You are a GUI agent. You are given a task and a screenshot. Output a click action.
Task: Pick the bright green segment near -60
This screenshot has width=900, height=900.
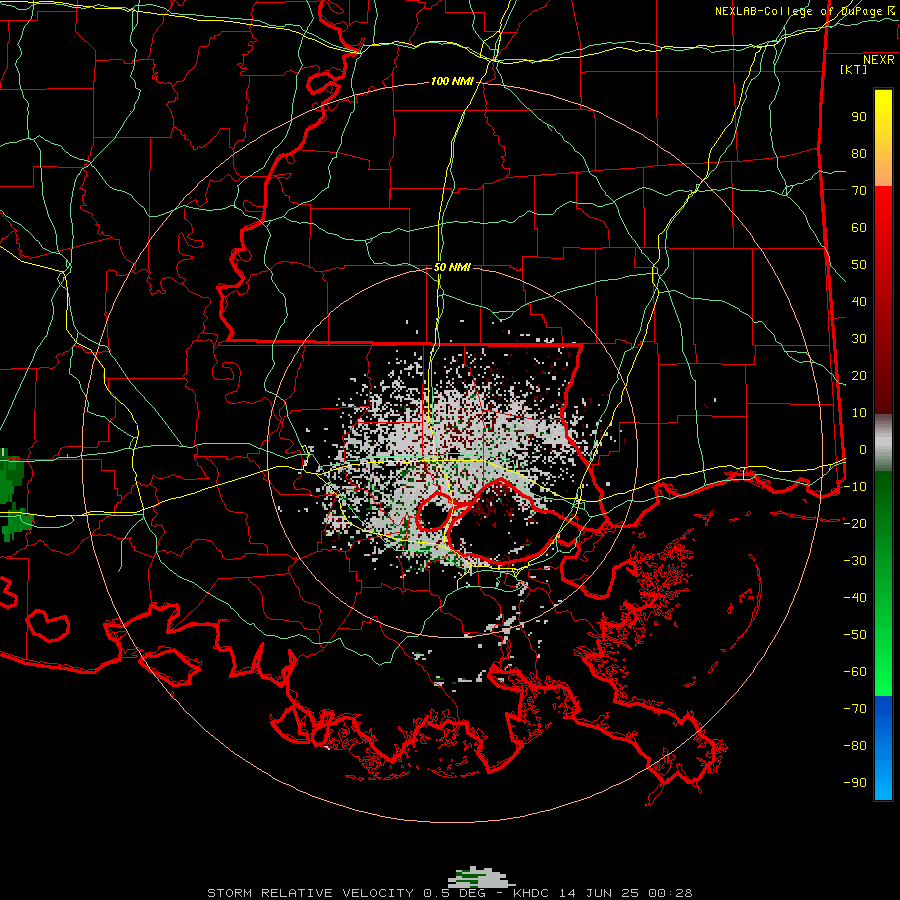click(x=883, y=672)
